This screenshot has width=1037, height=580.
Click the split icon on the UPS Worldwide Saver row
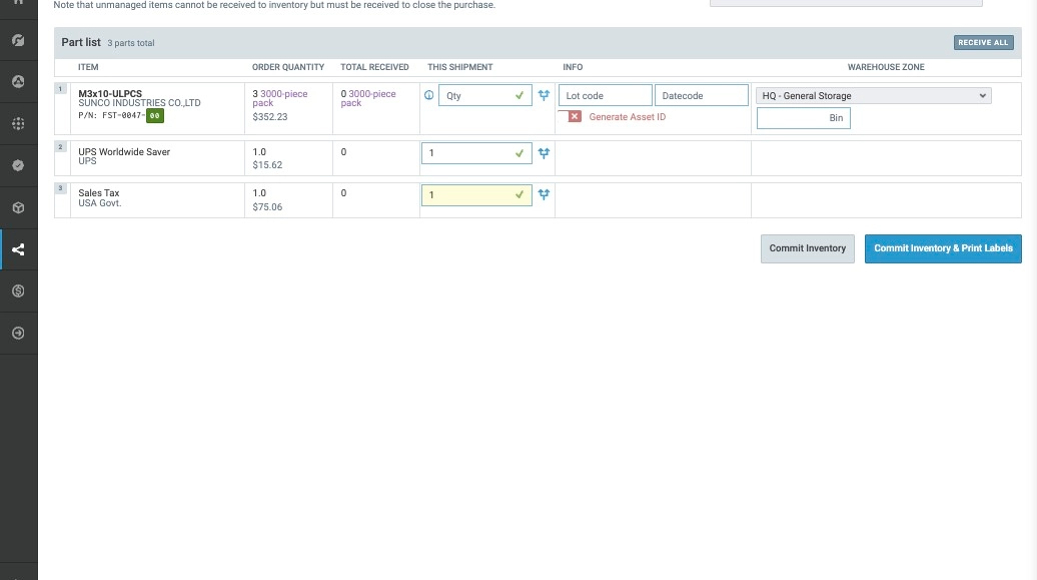(x=544, y=153)
